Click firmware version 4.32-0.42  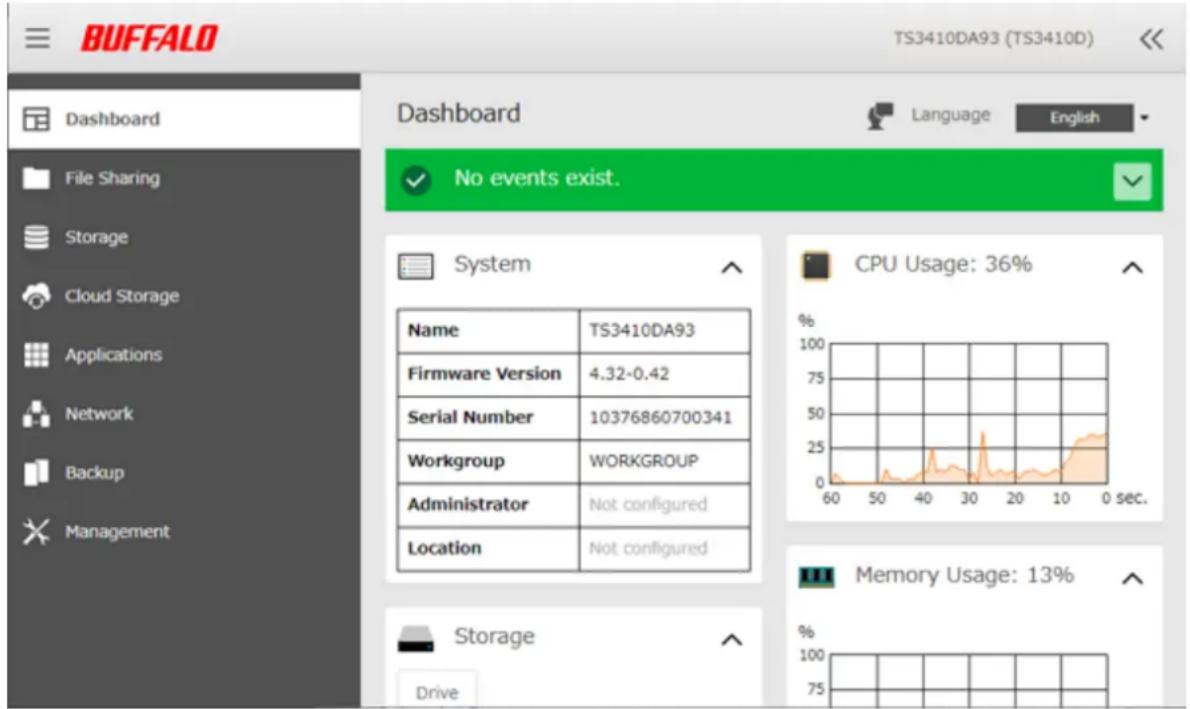[629, 373]
